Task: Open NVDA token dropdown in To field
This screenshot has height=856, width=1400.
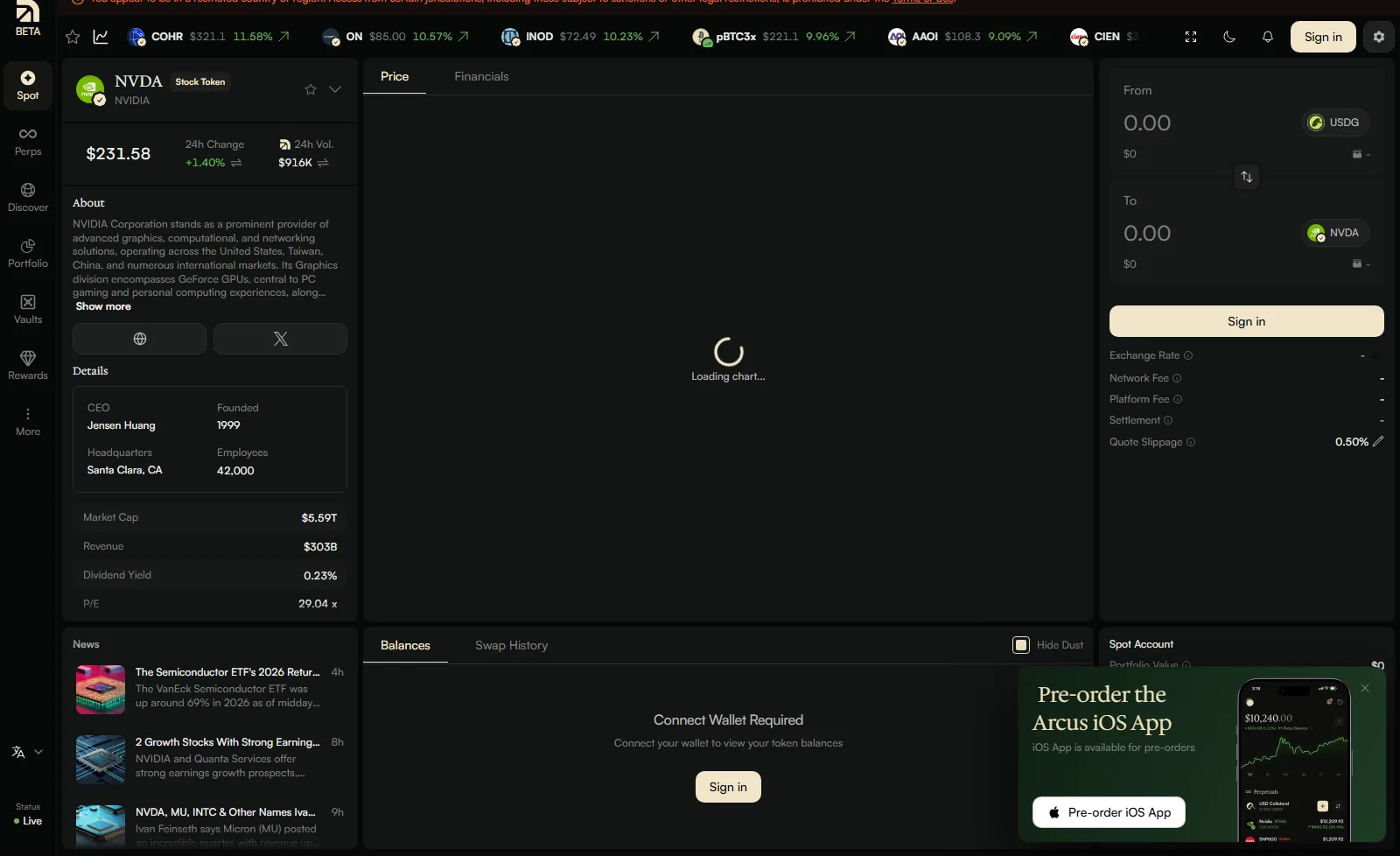Action: point(1335,233)
